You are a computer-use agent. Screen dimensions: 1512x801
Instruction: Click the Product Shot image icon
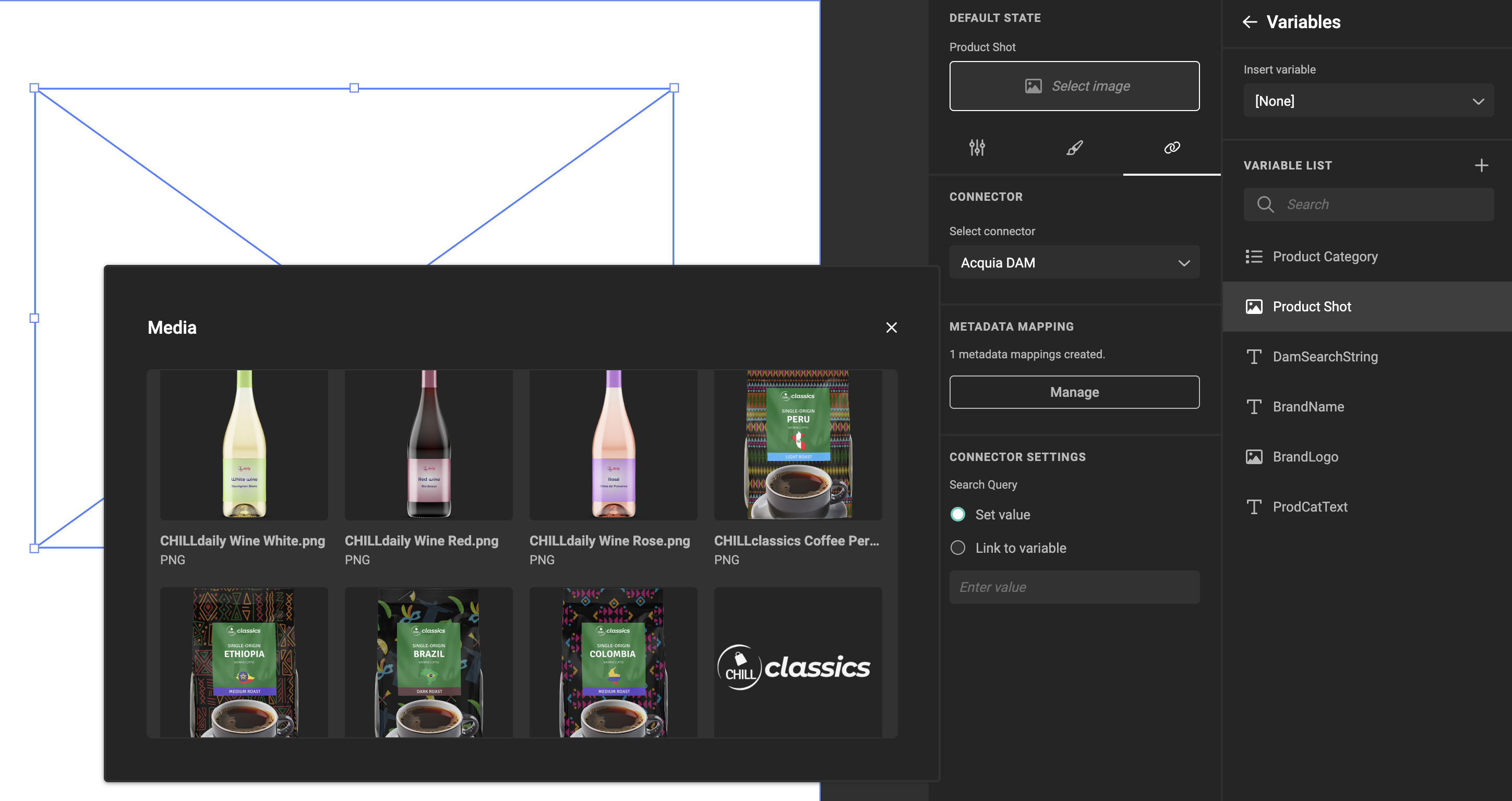click(1254, 306)
